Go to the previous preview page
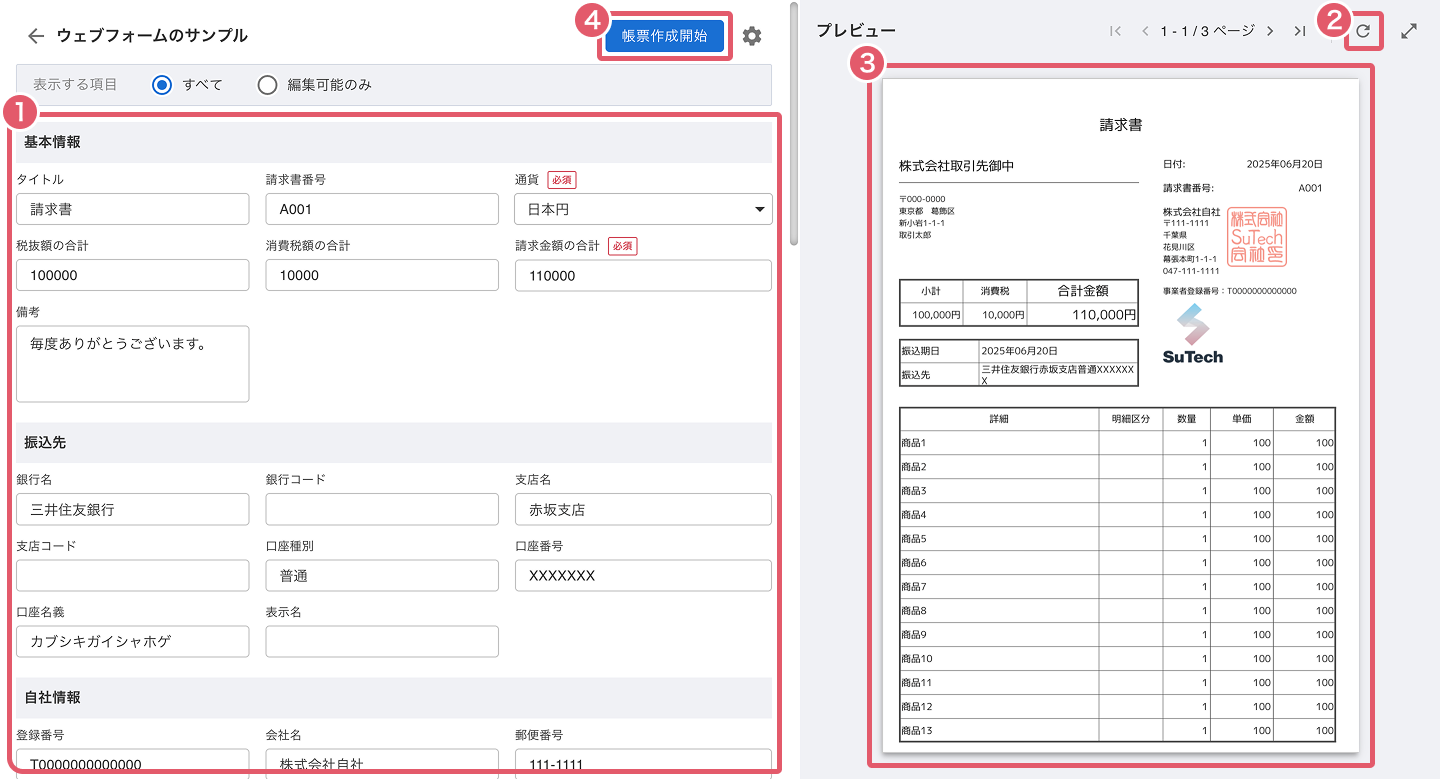Image resolution: width=1440 pixels, height=779 pixels. (1145, 31)
